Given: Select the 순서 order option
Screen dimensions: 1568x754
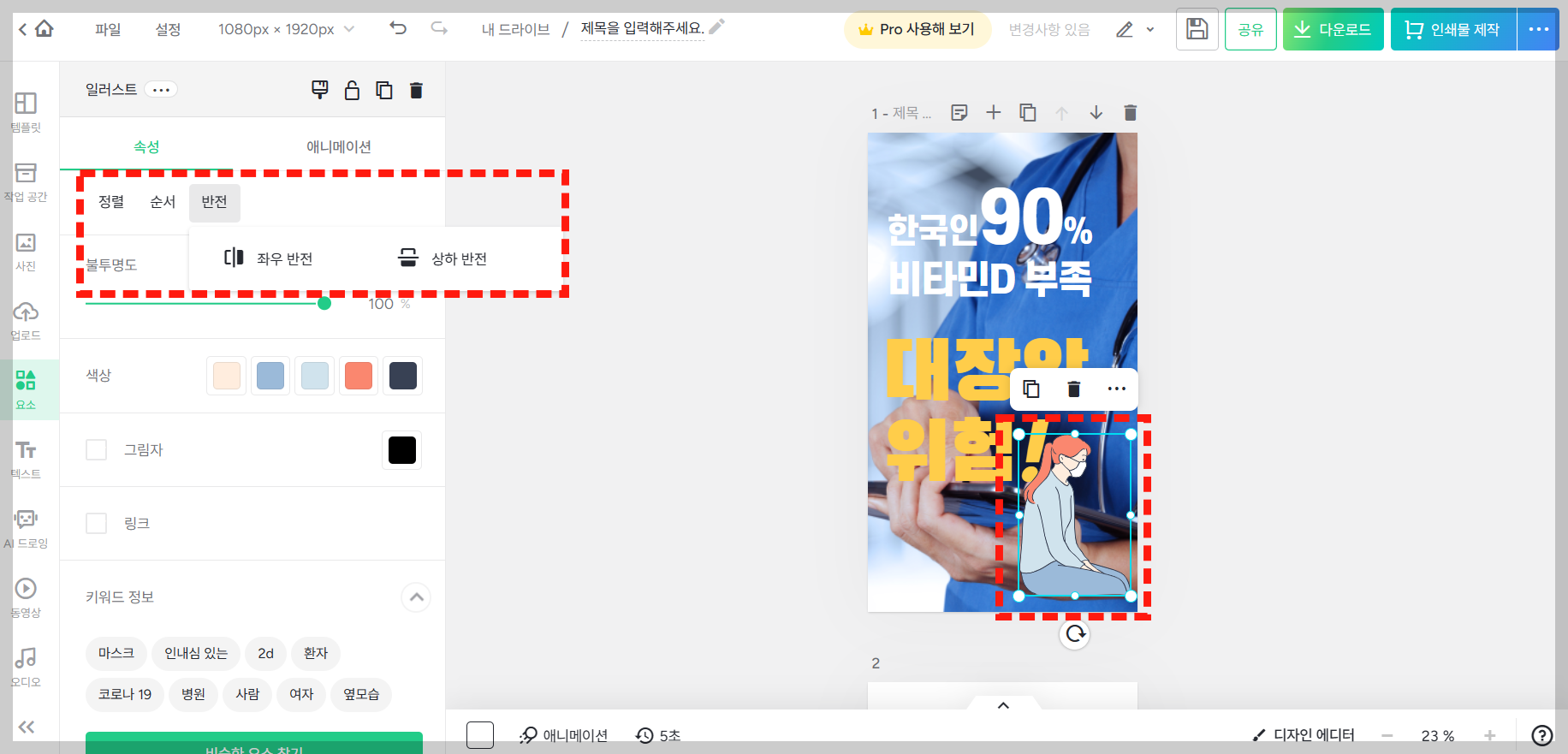Looking at the screenshot, I should [163, 202].
